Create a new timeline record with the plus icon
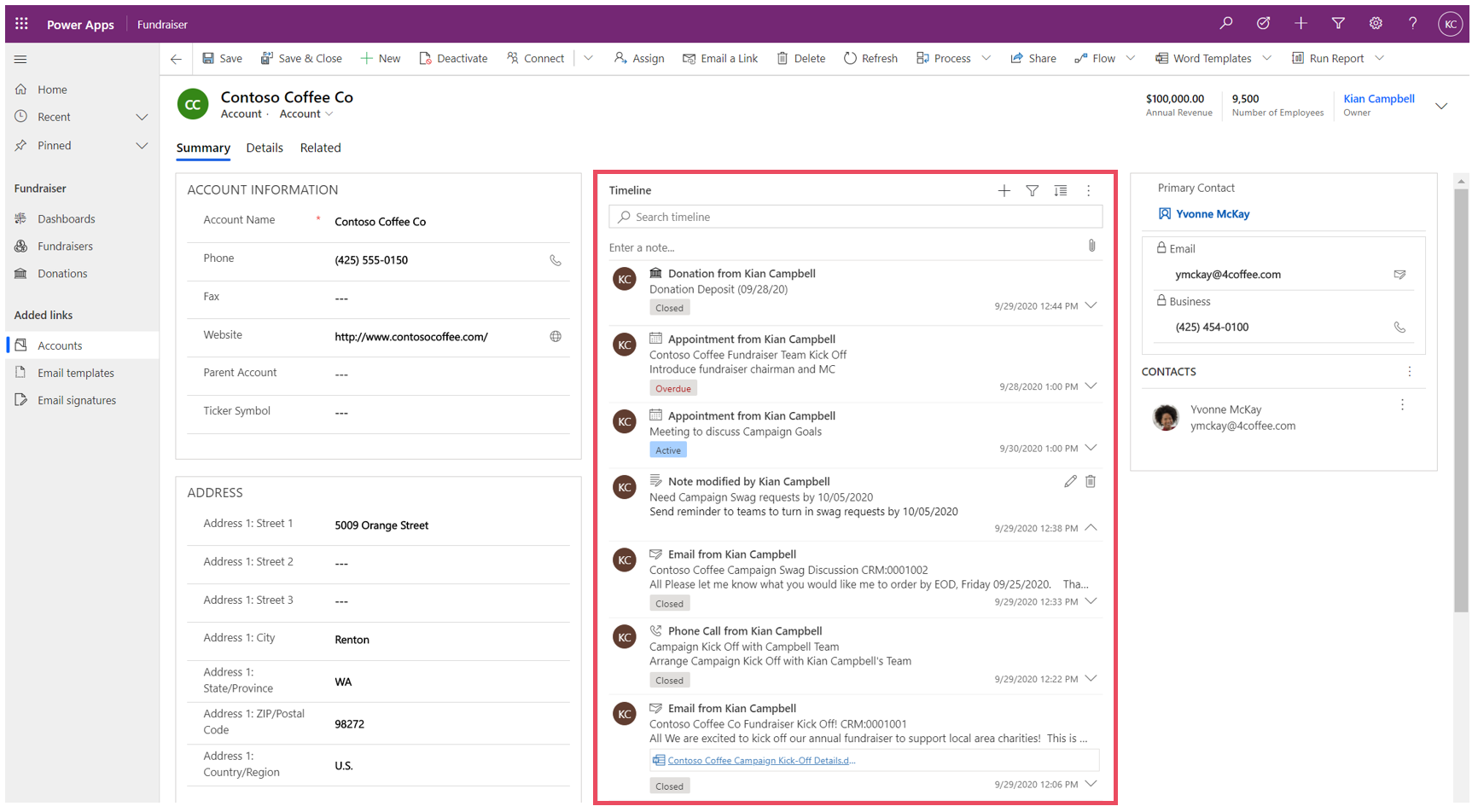Image resolution: width=1478 pixels, height=812 pixels. [1004, 191]
